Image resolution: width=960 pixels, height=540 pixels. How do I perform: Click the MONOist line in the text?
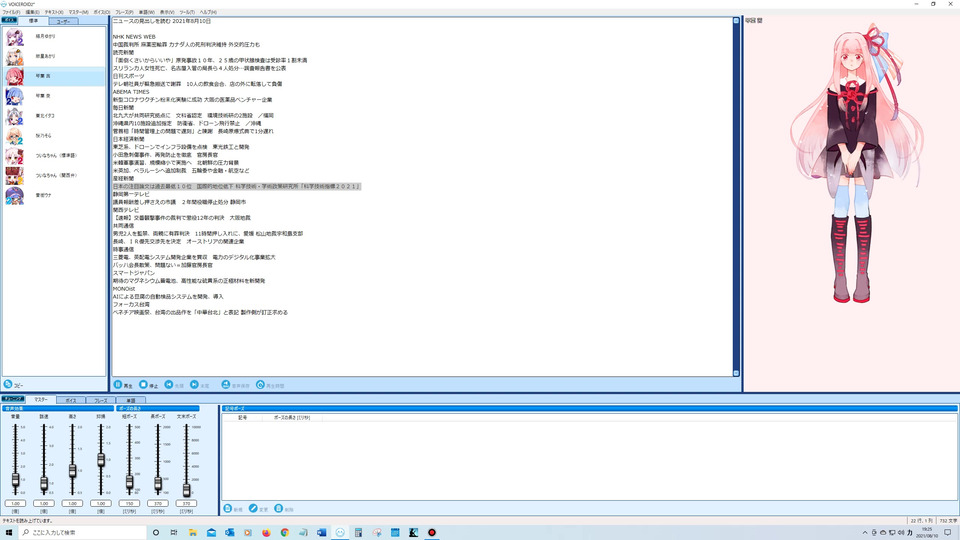click(124, 288)
